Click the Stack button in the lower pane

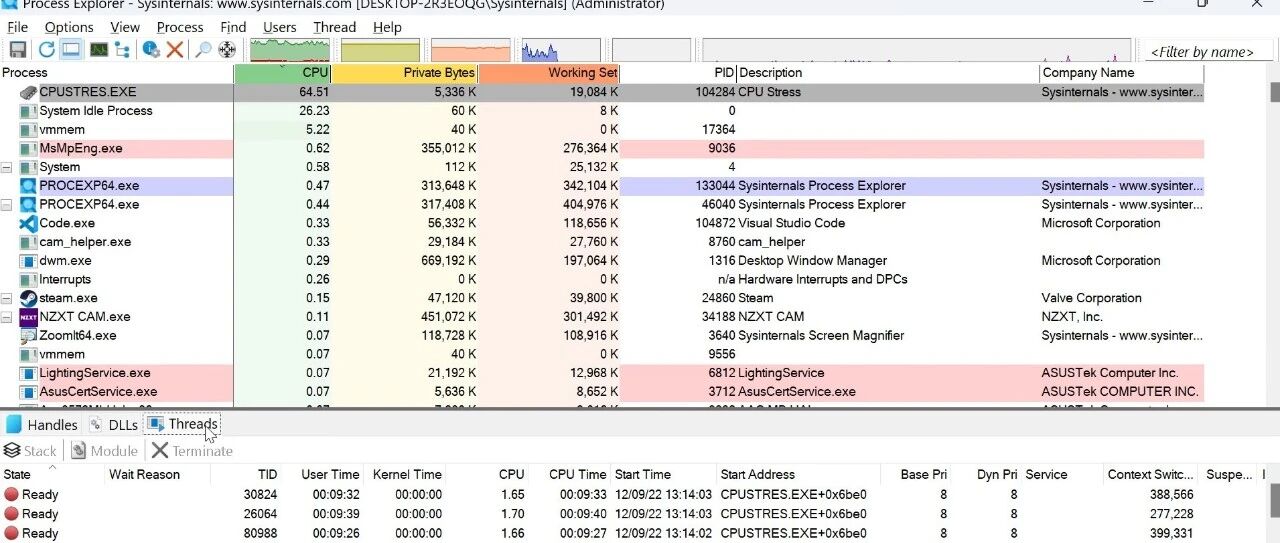[x=30, y=451]
